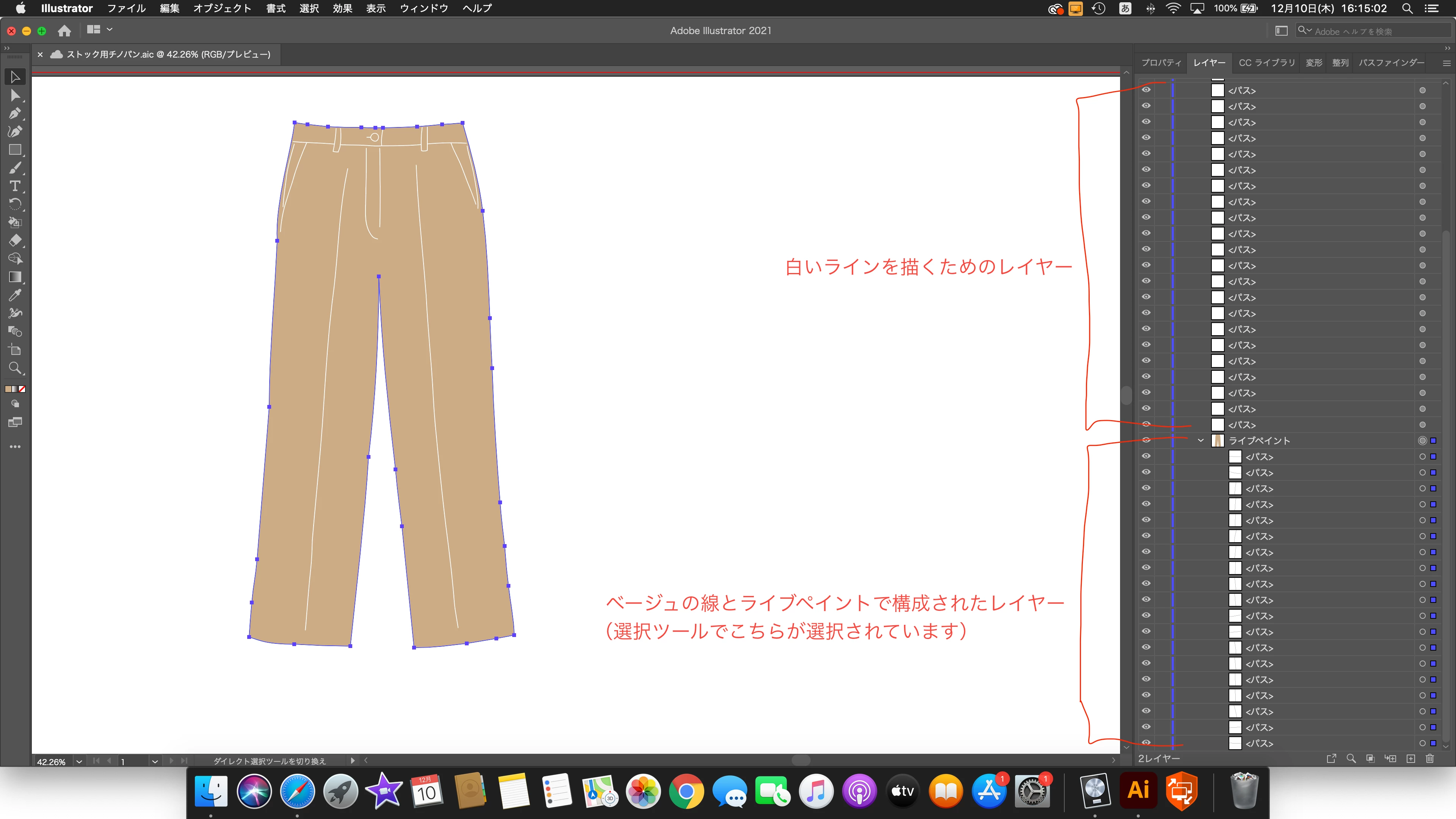Toggle visibility of the topmost パス sublayer
This screenshot has width=1456, height=819.
[x=1146, y=90]
